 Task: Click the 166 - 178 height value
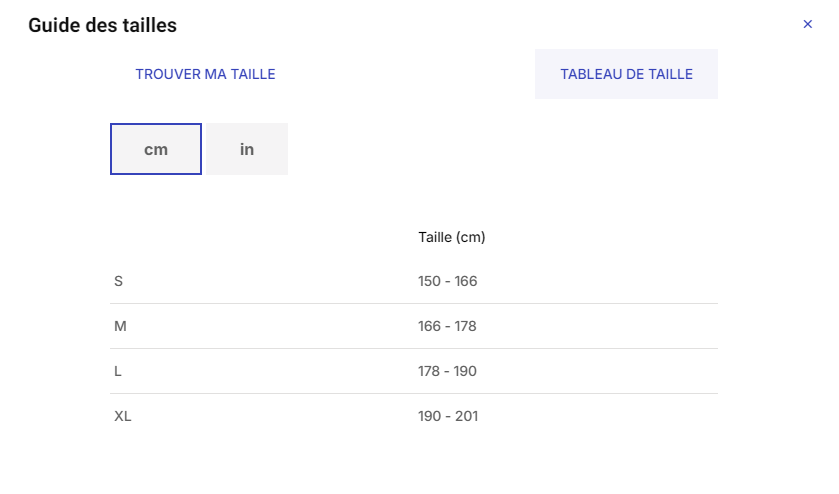point(447,326)
